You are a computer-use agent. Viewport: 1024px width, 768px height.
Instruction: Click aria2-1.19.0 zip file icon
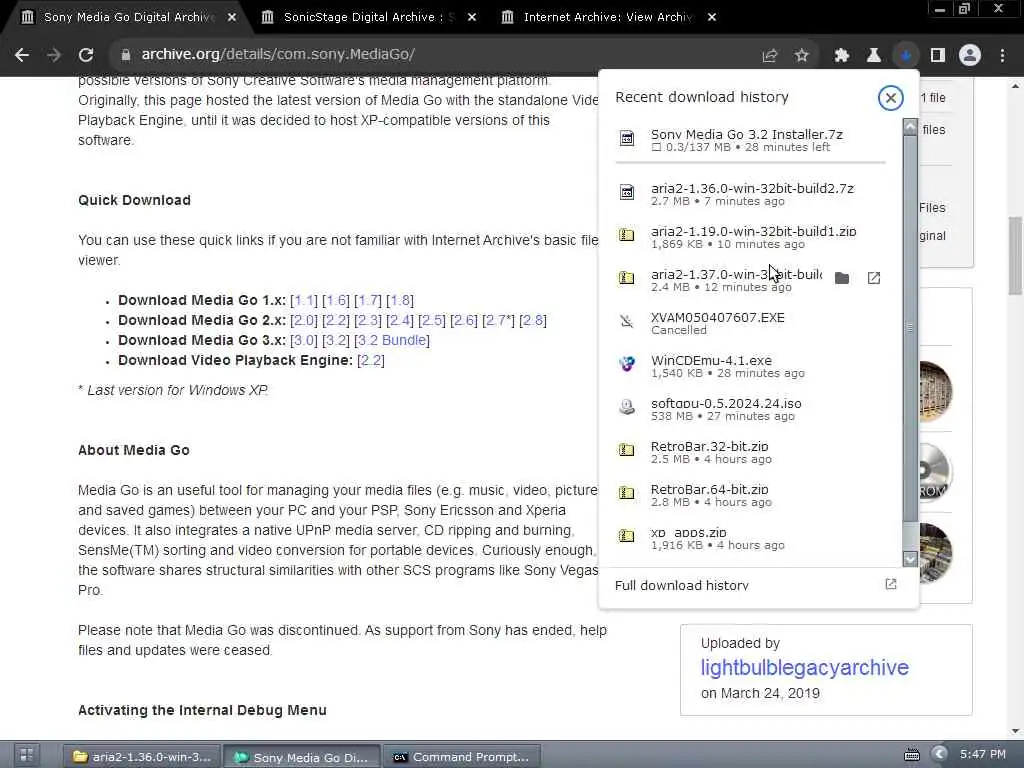(626, 234)
